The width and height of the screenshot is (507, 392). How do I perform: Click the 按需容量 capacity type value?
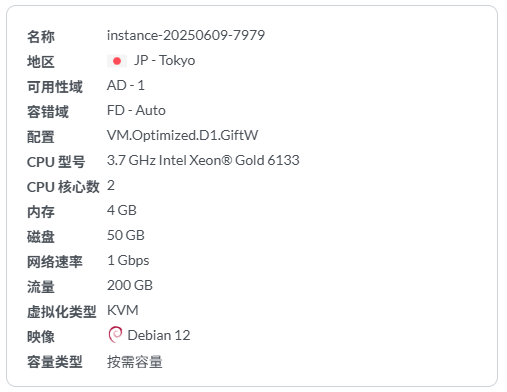(135, 362)
